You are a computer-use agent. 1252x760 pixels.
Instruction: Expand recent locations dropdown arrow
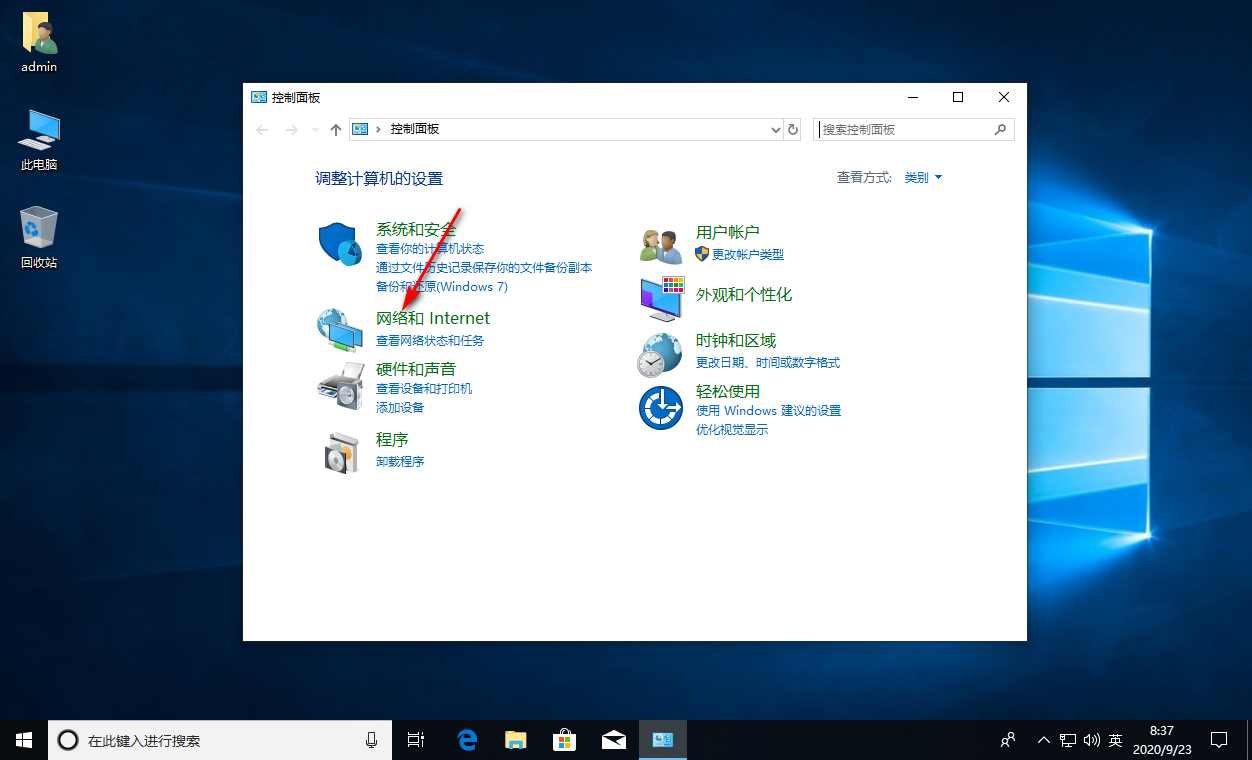click(315, 129)
